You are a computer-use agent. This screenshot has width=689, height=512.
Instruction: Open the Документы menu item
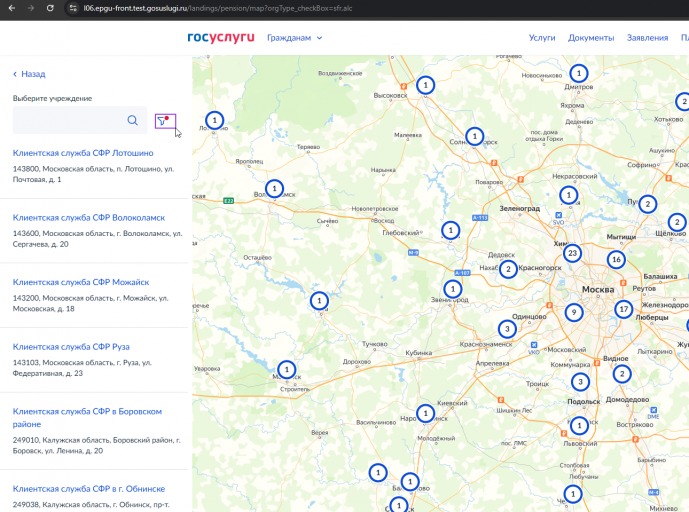[x=591, y=38]
